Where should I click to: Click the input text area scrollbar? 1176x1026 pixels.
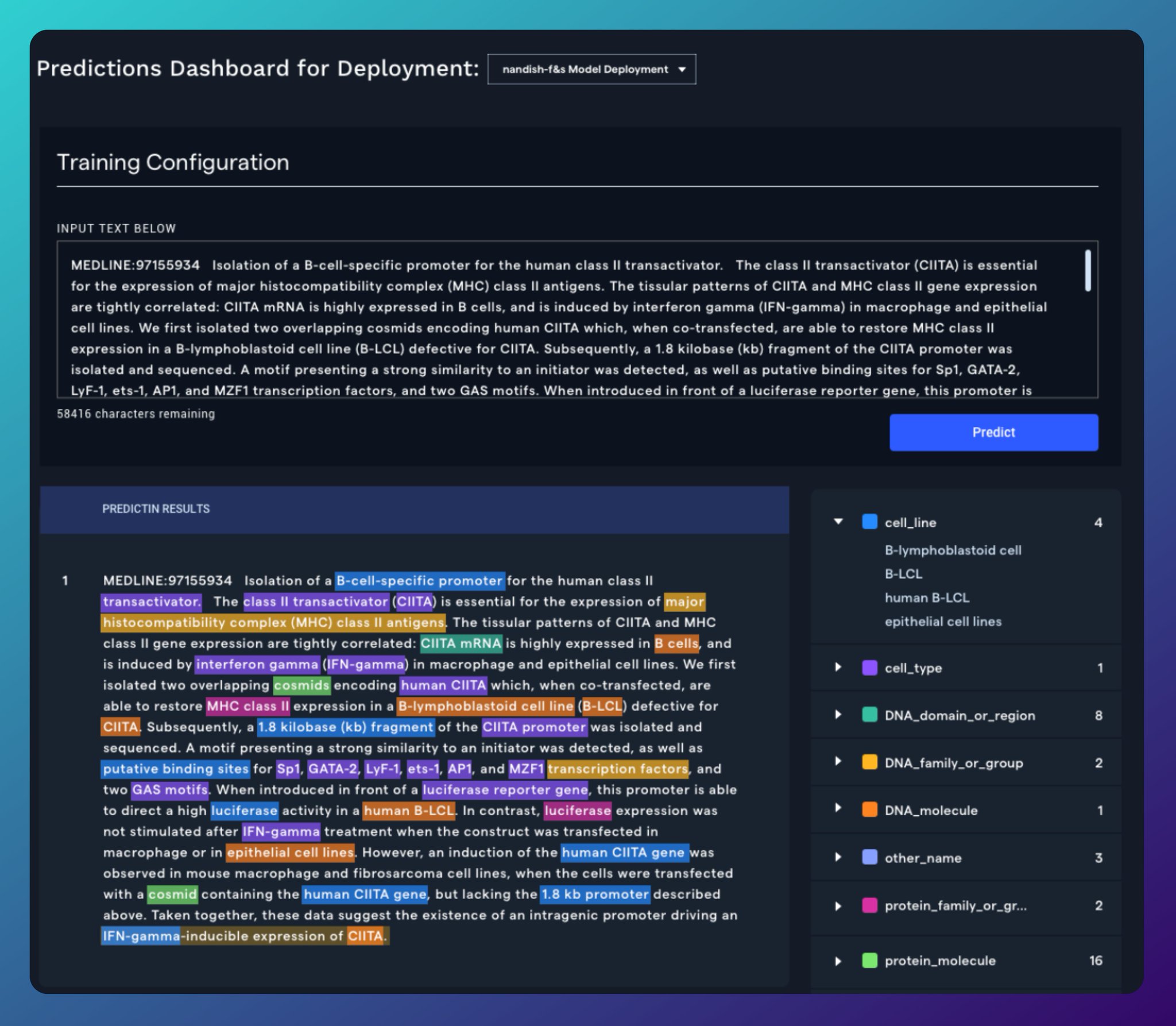1088,271
